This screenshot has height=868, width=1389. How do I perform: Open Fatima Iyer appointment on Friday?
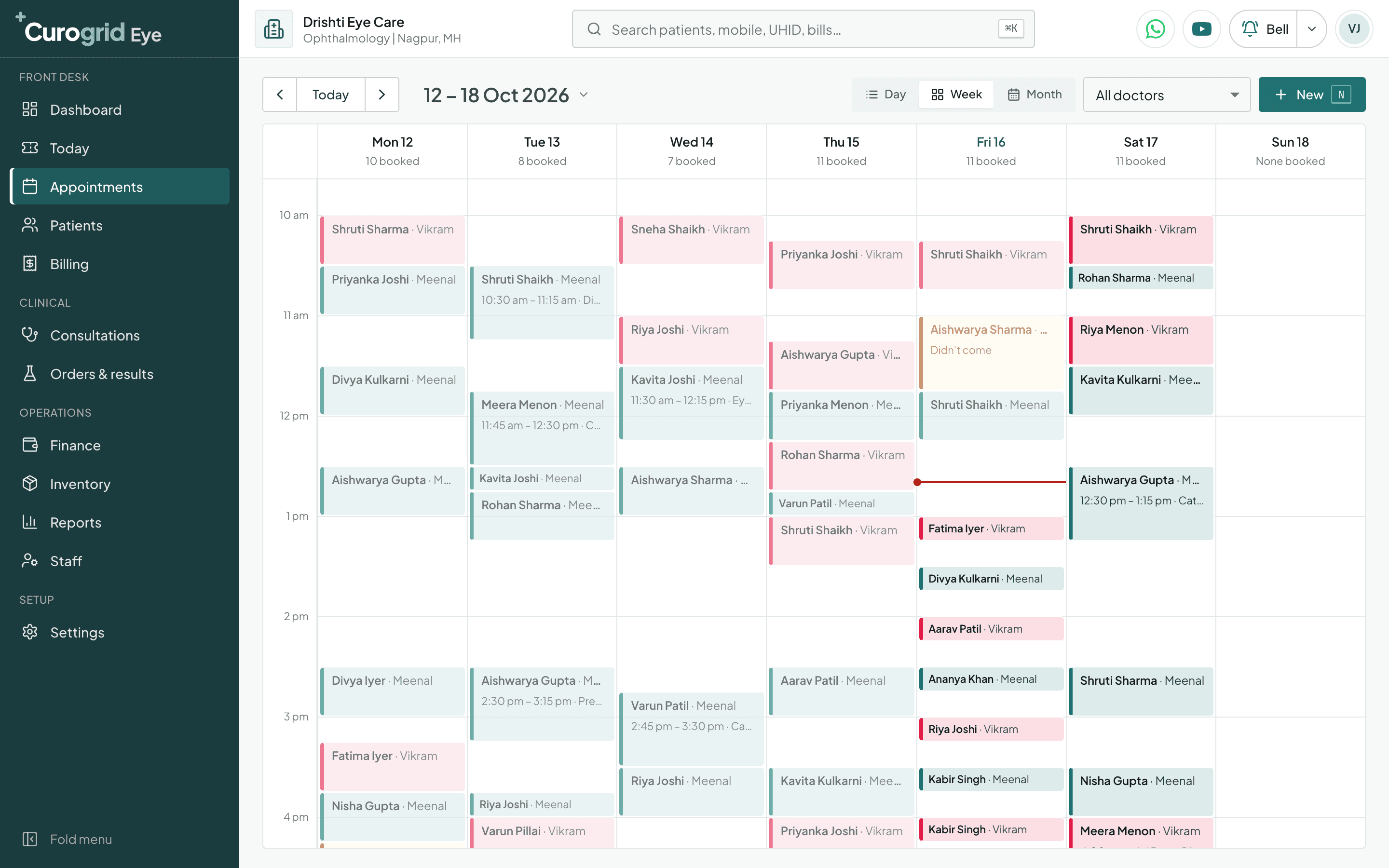point(991,529)
